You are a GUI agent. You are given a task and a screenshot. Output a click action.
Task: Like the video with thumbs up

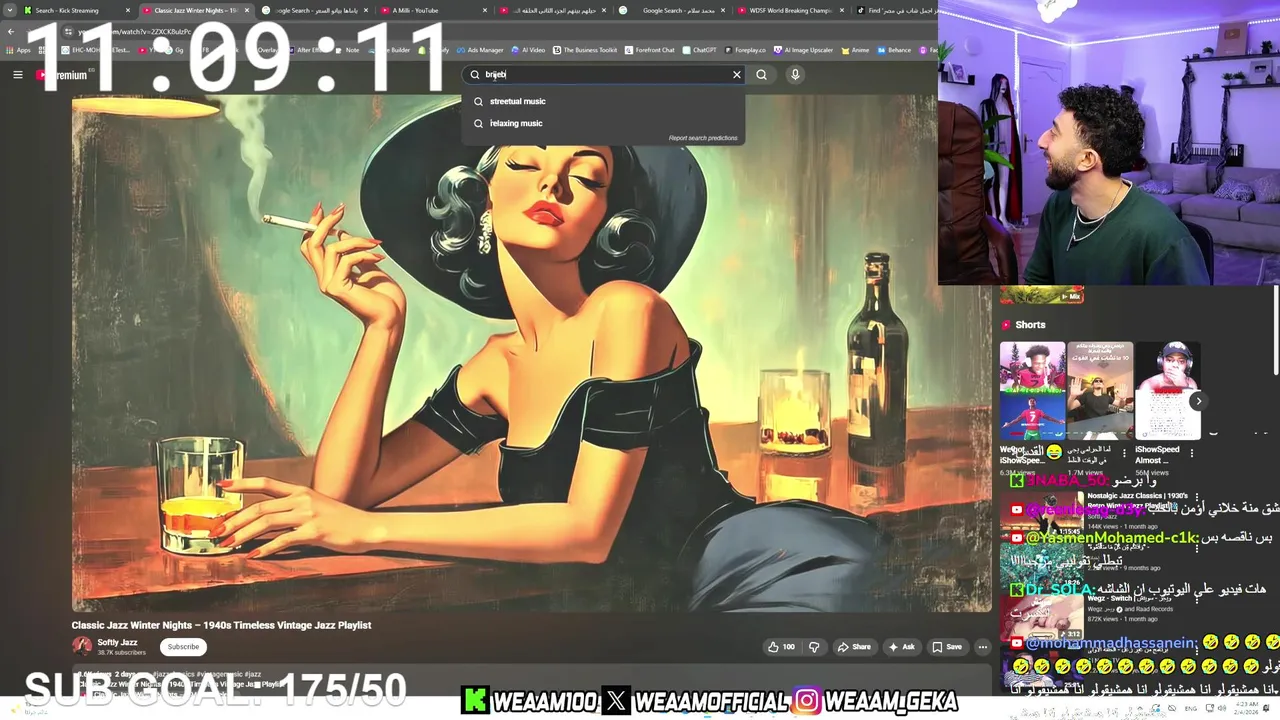[x=781, y=647]
